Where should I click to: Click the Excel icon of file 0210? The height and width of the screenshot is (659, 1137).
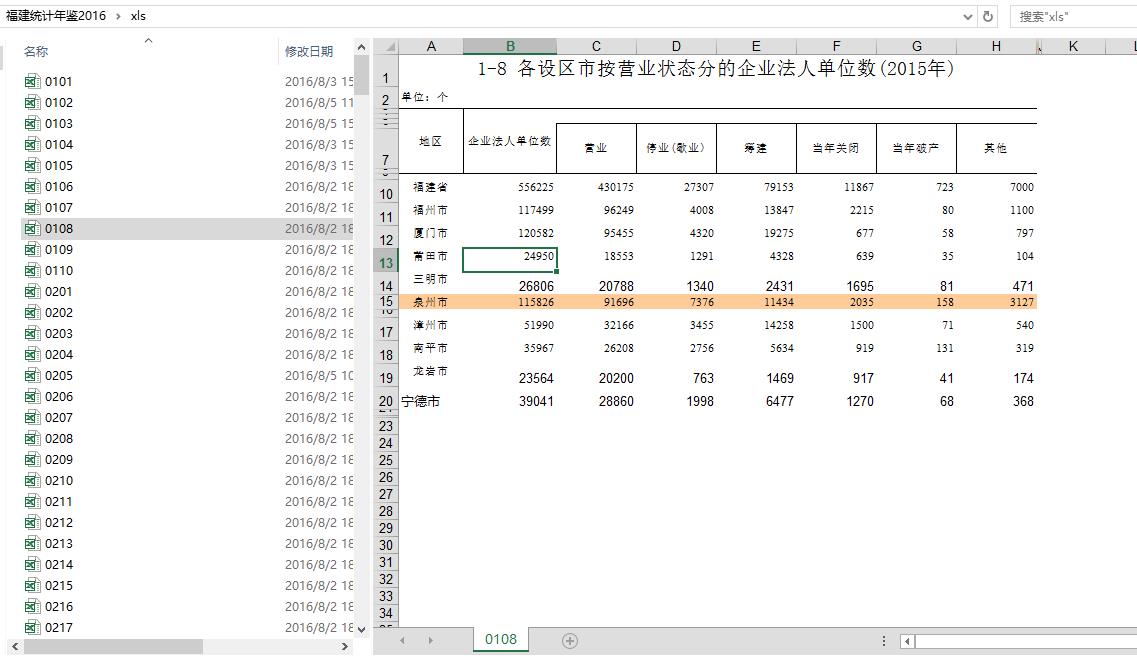click(x=32, y=481)
